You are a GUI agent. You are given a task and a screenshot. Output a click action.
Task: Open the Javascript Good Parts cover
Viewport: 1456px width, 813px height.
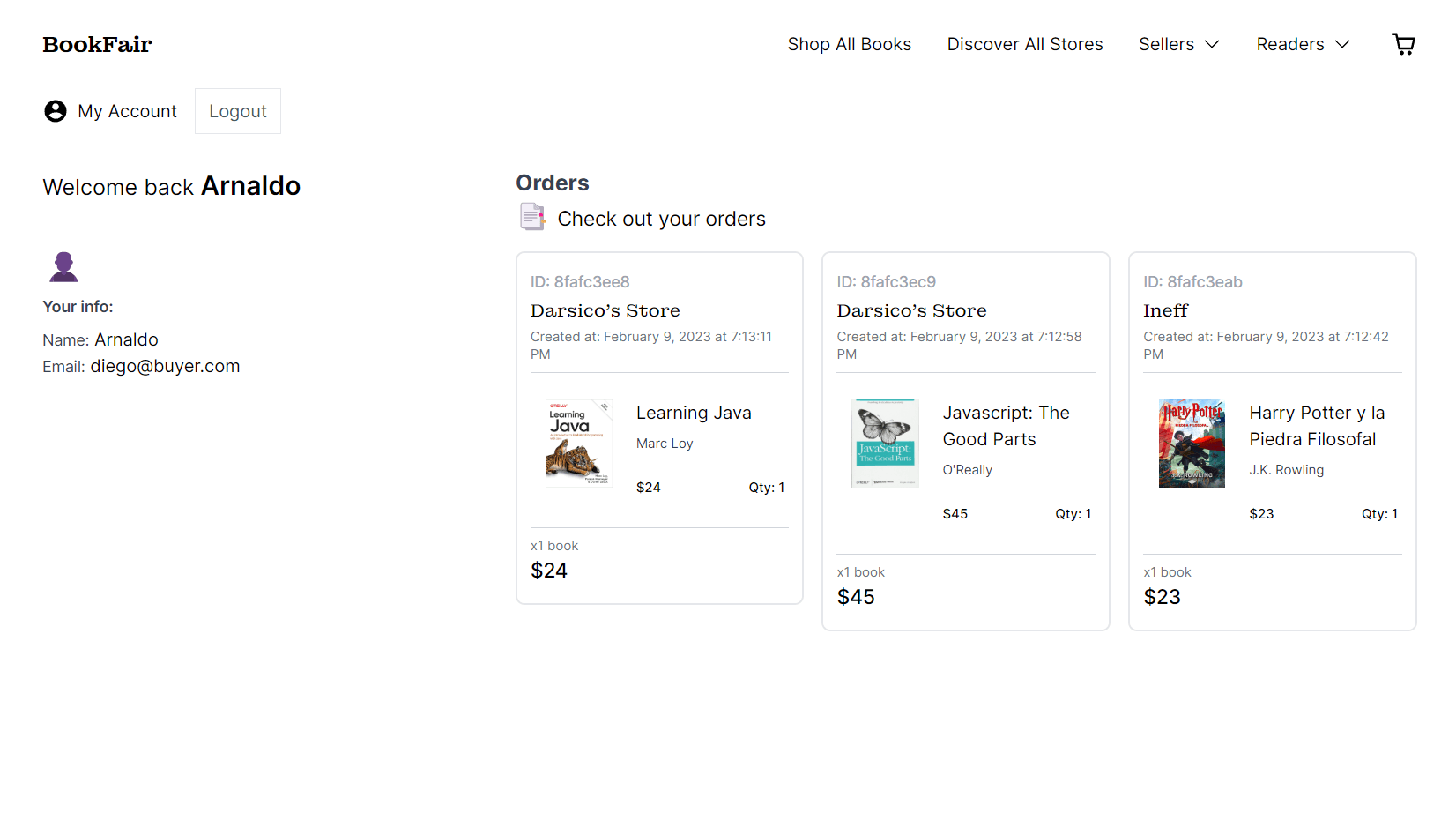[885, 444]
